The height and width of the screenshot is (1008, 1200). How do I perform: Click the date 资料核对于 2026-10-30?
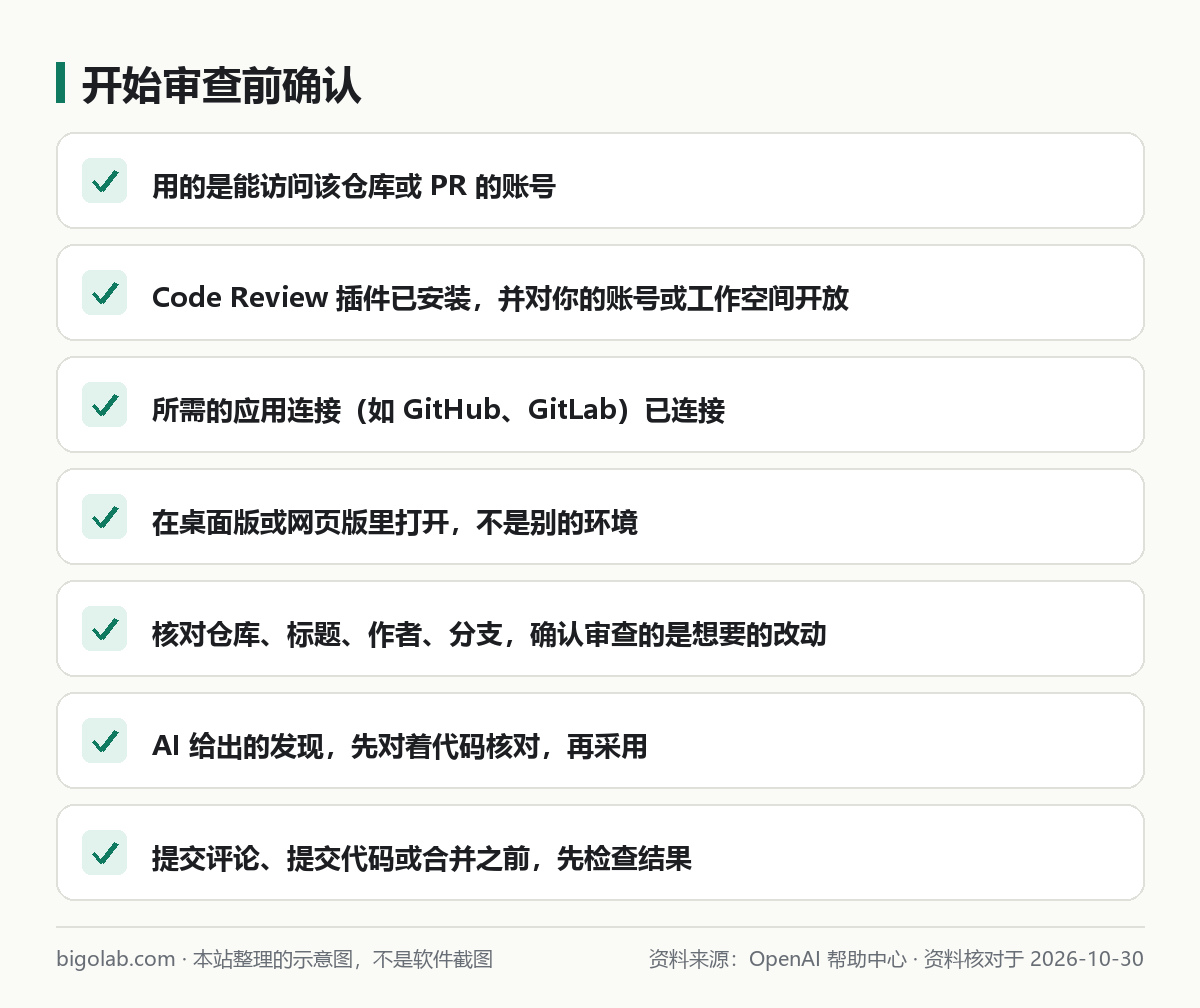coord(1033,959)
